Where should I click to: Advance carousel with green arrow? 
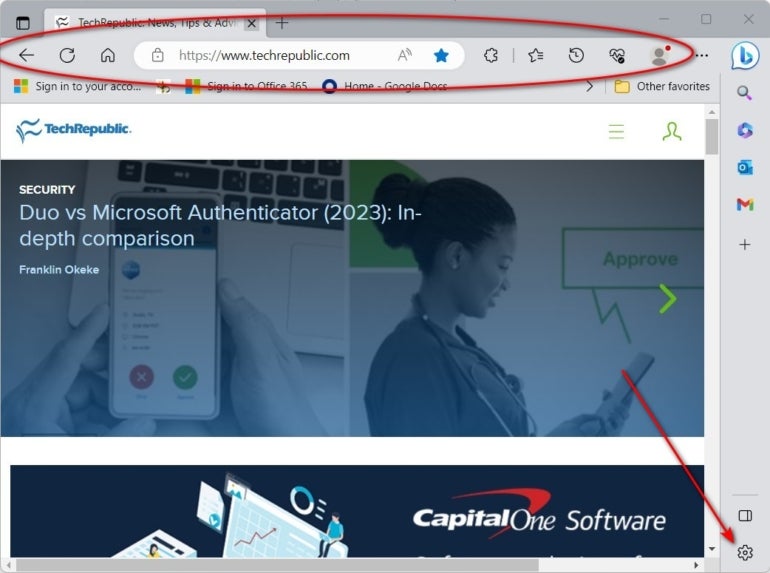tap(668, 299)
